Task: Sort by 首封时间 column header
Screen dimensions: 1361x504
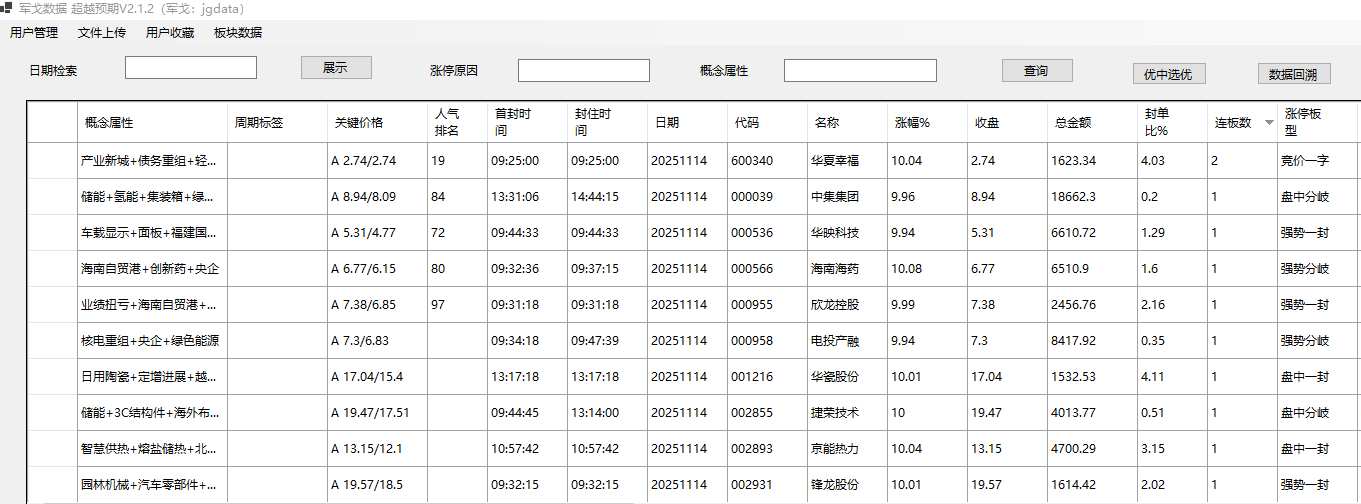Action: click(x=527, y=123)
